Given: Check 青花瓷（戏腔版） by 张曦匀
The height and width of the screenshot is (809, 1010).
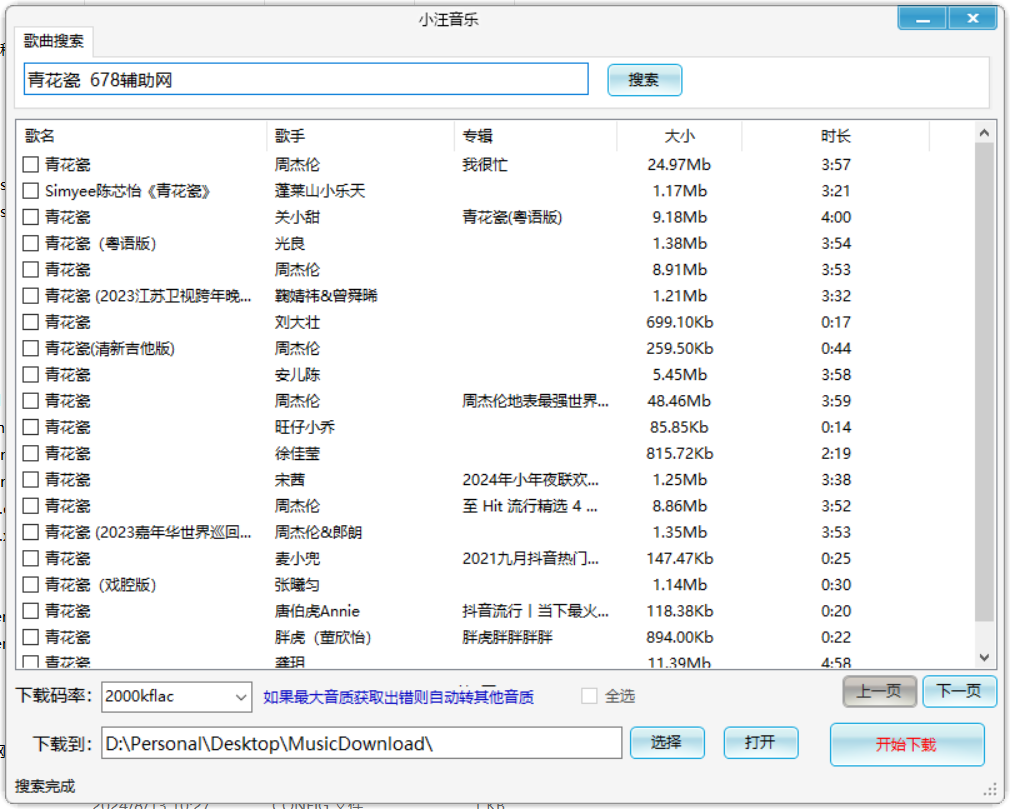Looking at the screenshot, I should click(x=30, y=584).
